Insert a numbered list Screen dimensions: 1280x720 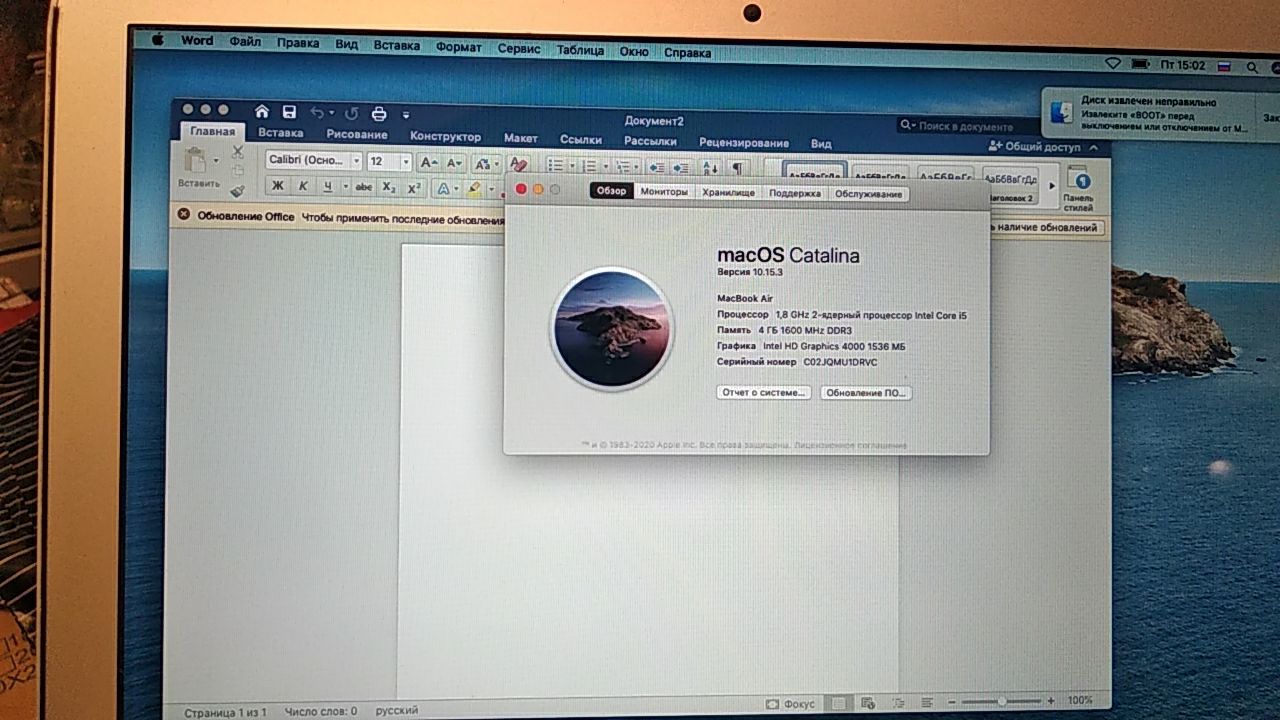[x=589, y=166]
